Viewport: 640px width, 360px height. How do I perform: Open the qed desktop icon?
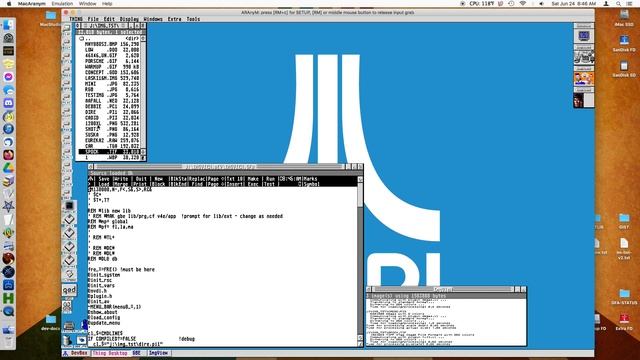point(69,290)
